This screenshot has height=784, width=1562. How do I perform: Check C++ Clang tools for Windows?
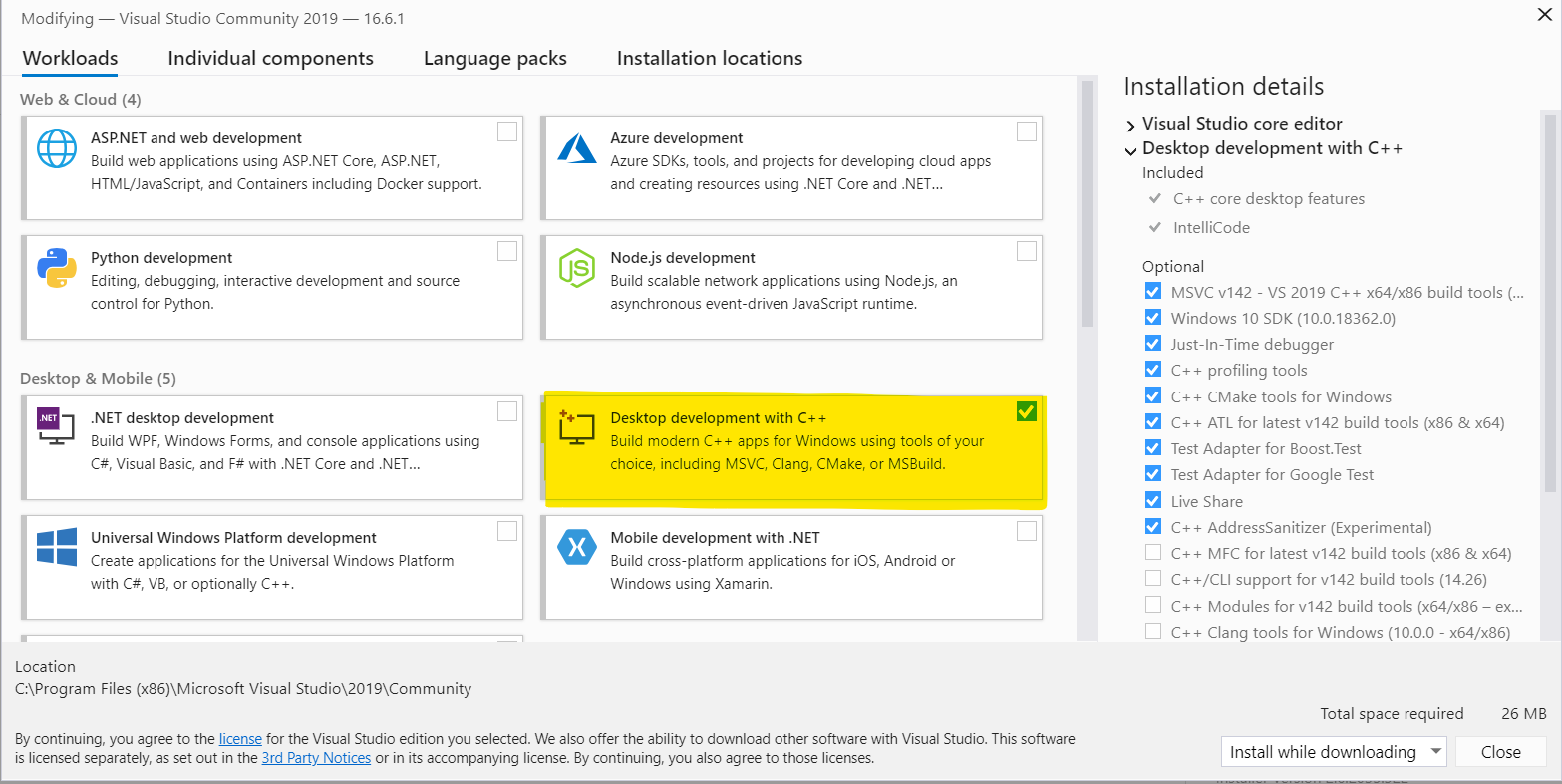click(1153, 631)
